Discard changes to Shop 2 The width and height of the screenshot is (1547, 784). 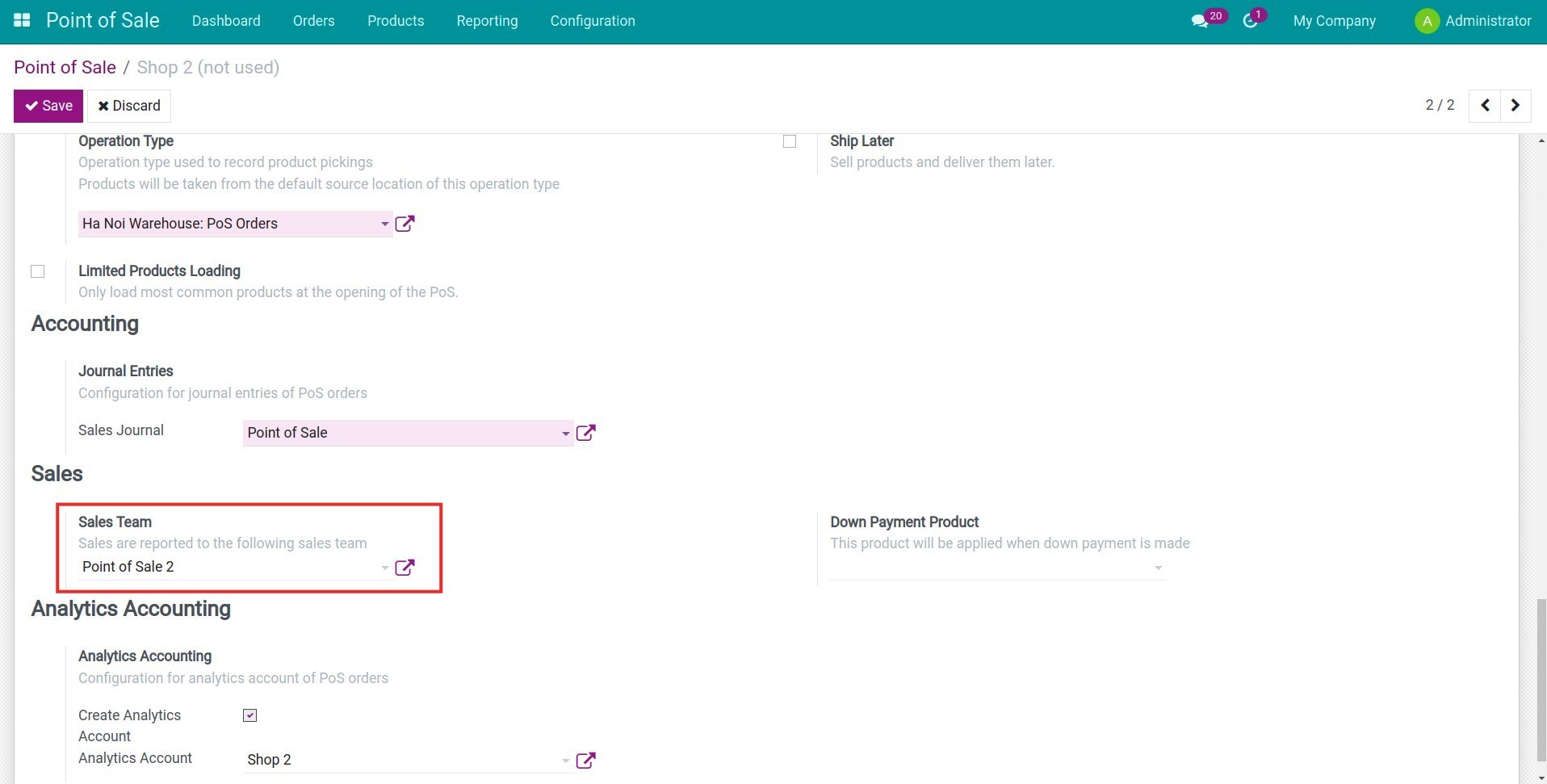tap(128, 106)
